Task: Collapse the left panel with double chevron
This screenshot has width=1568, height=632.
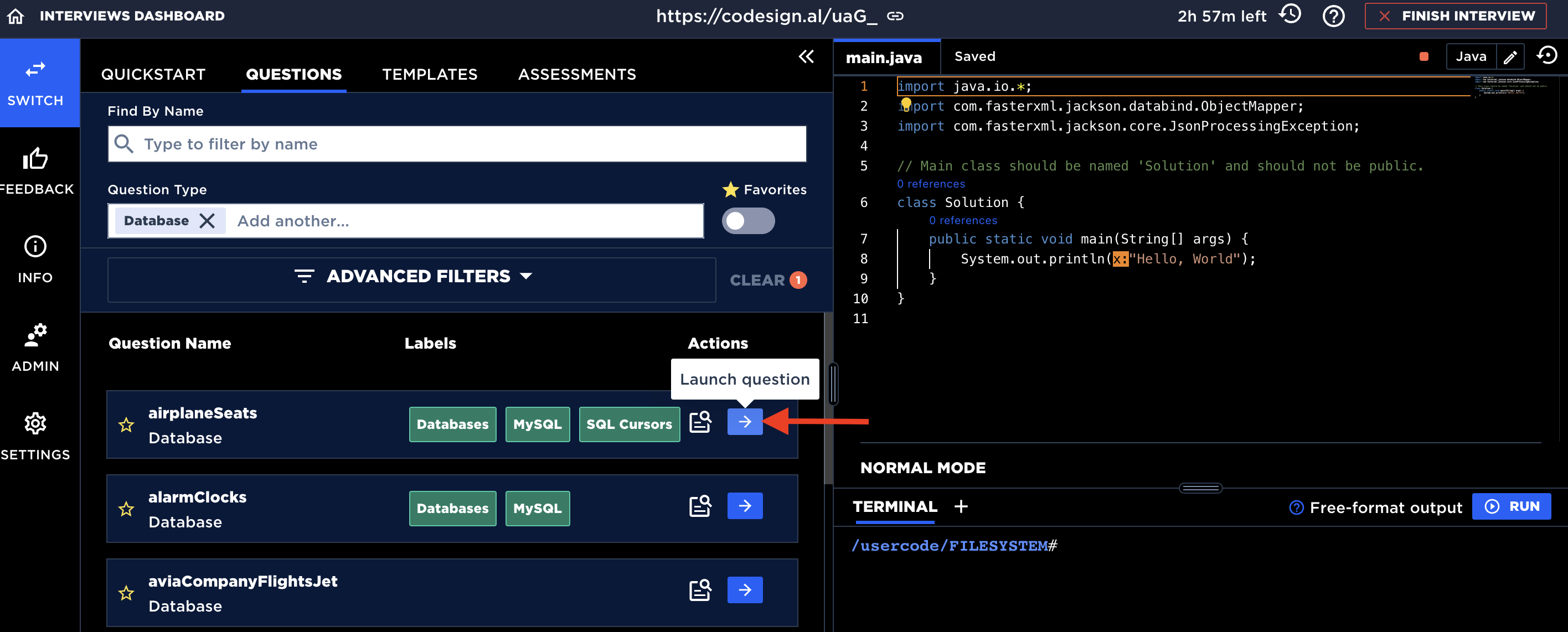Action: tap(806, 57)
